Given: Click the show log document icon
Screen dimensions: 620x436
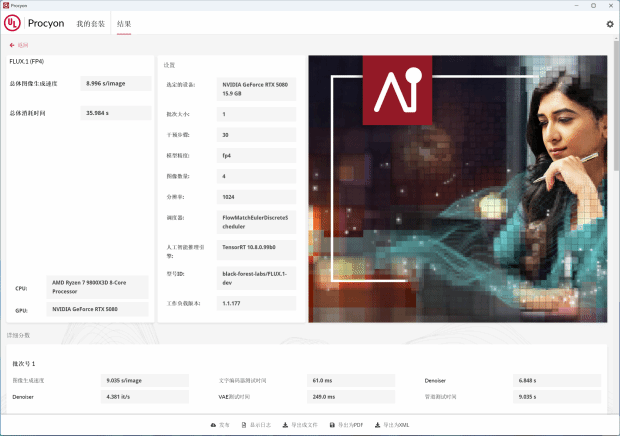Looking at the screenshot, I should point(244,425).
